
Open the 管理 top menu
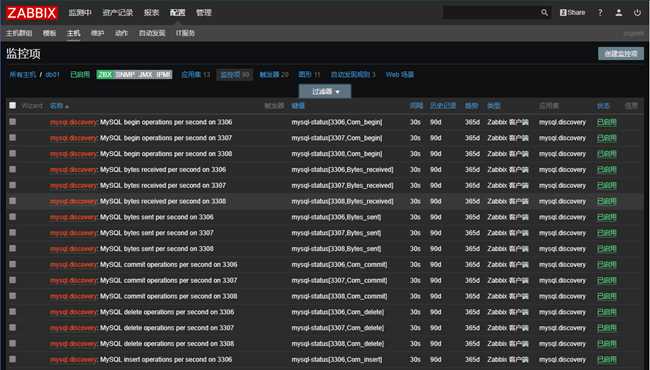click(204, 12)
